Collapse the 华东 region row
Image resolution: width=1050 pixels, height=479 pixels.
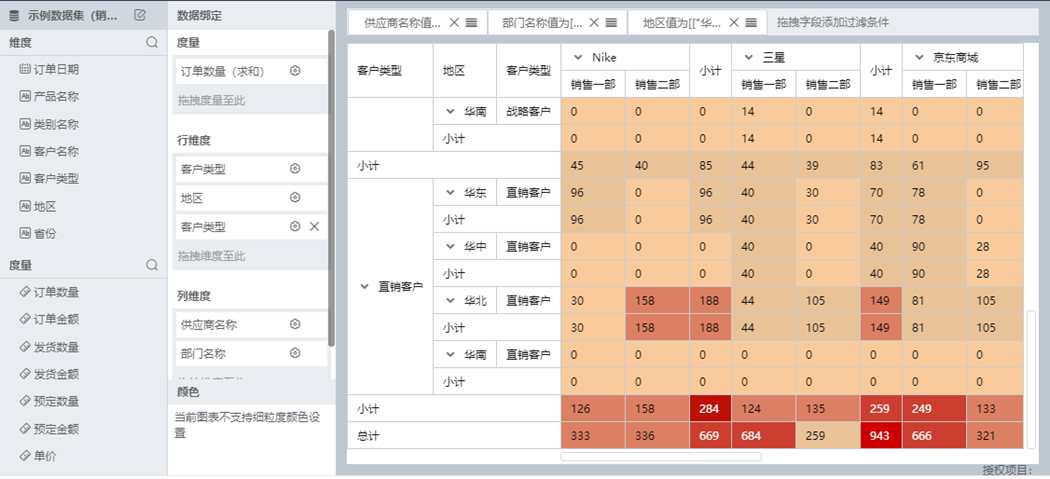(451, 192)
